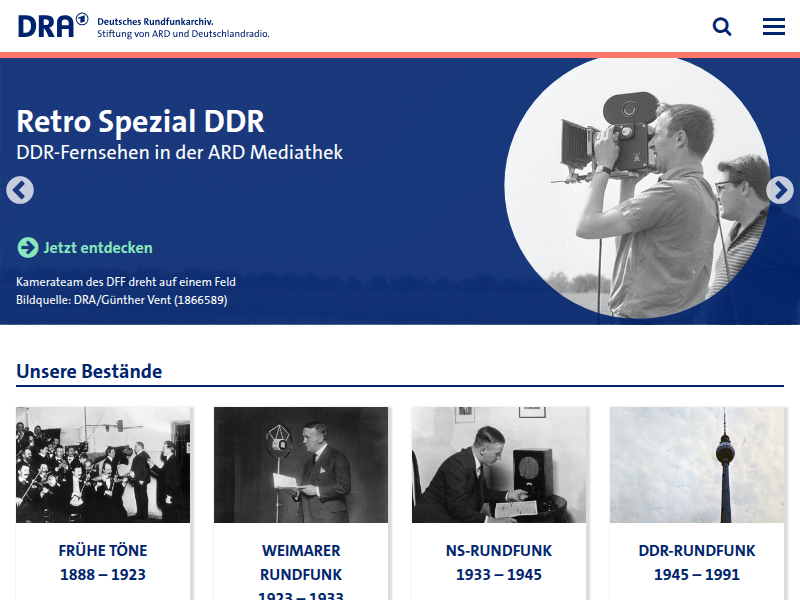Click the left chevron on the banner
The image size is (800, 600).
point(20,190)
